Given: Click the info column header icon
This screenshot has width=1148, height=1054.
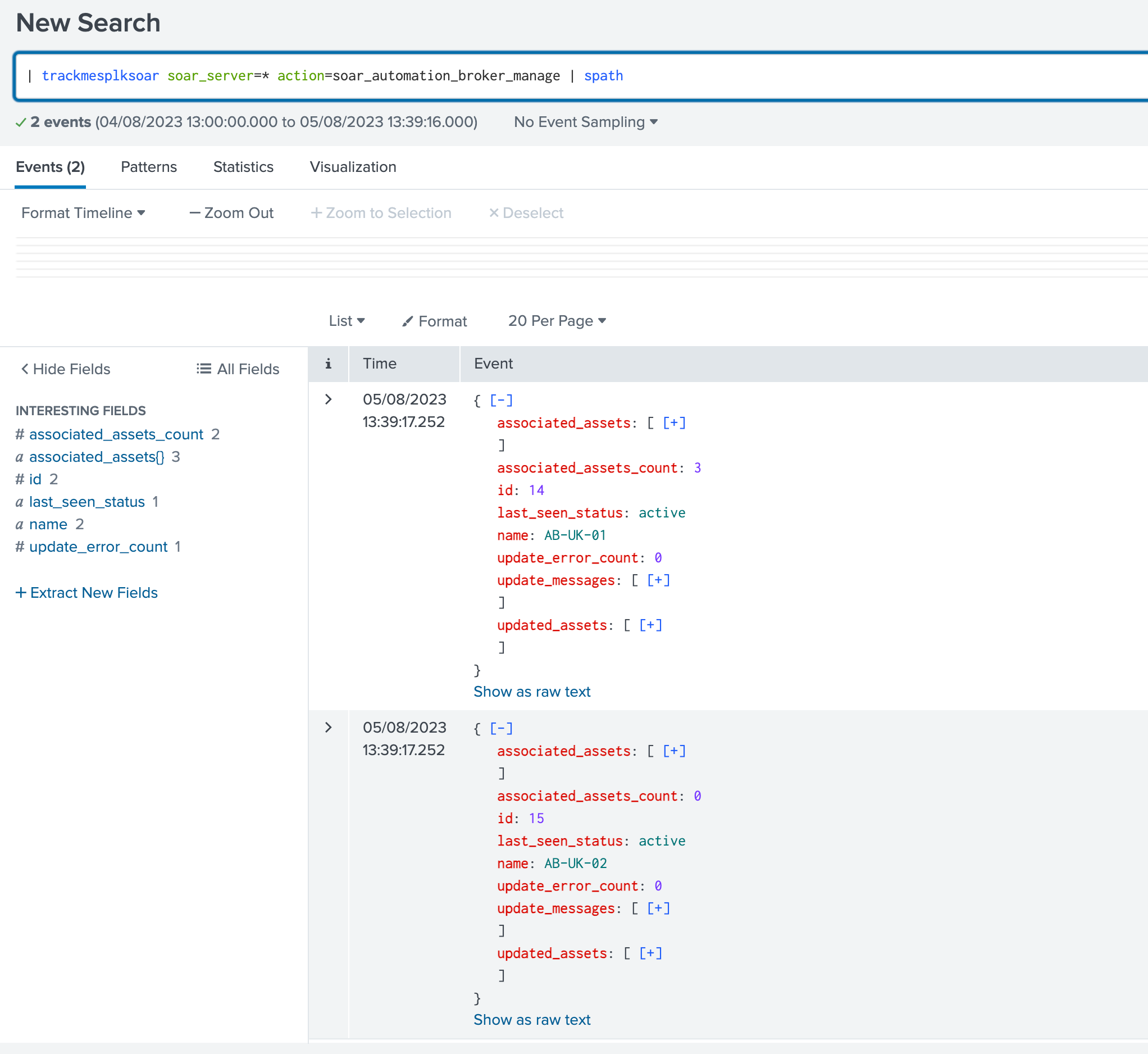Looking at the screenshot, I should (329, 364).
